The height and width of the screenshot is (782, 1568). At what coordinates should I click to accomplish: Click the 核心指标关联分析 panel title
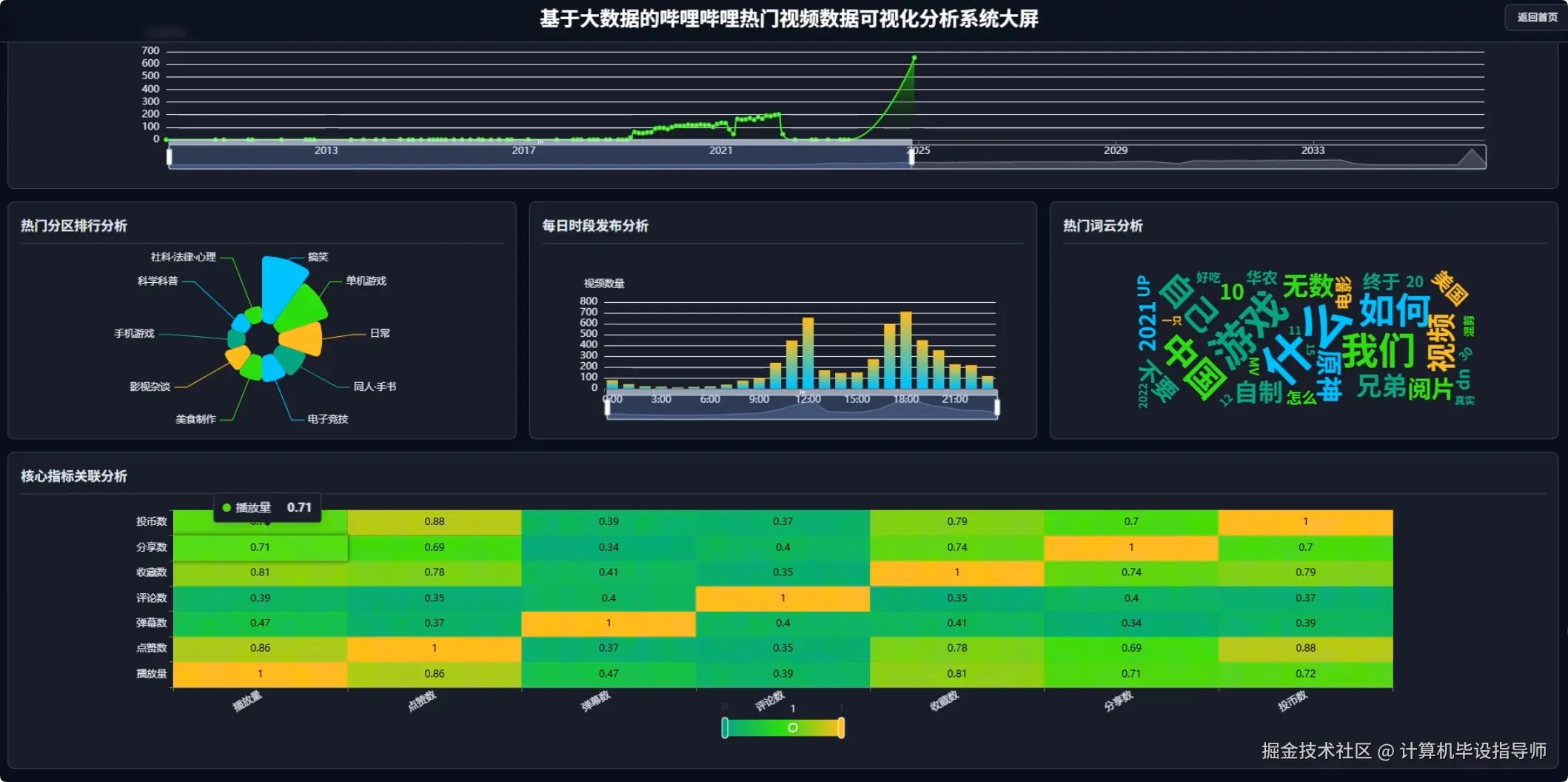tap(74, 476)
